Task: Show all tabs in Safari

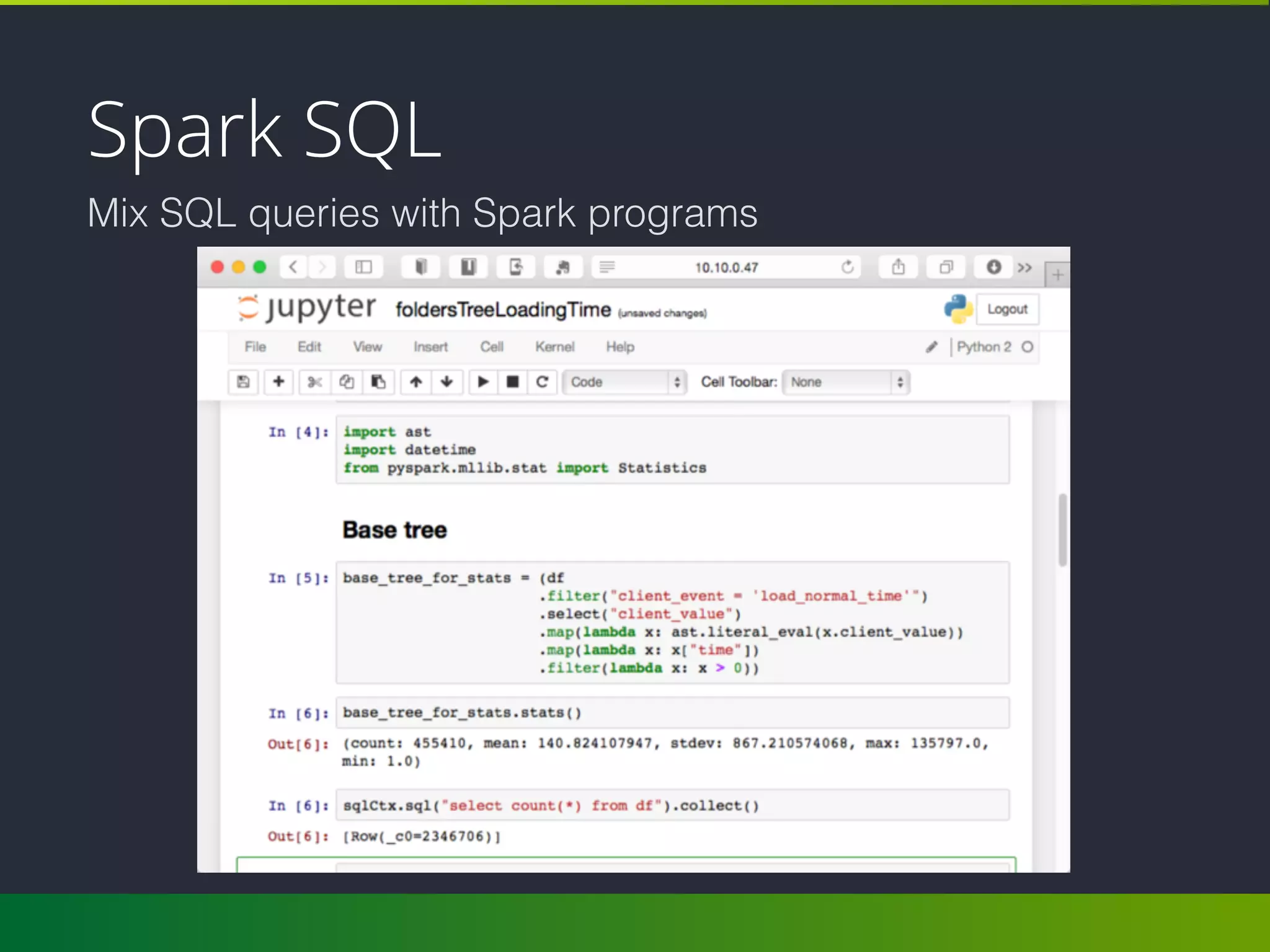Action: (946, 267)
